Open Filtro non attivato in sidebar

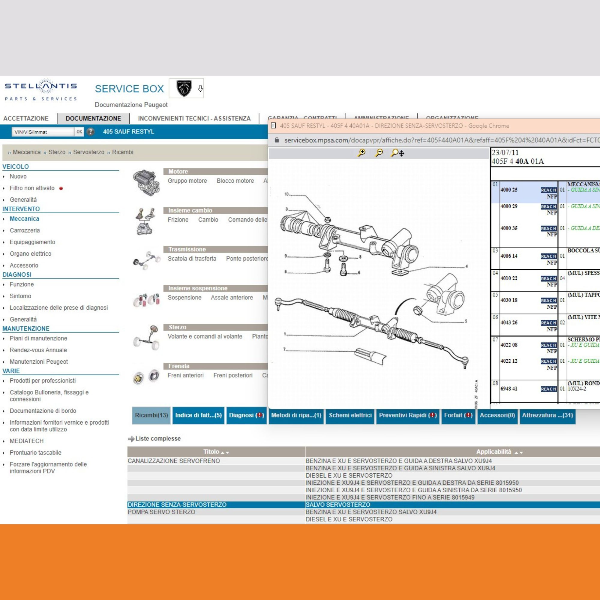[32, 188]
